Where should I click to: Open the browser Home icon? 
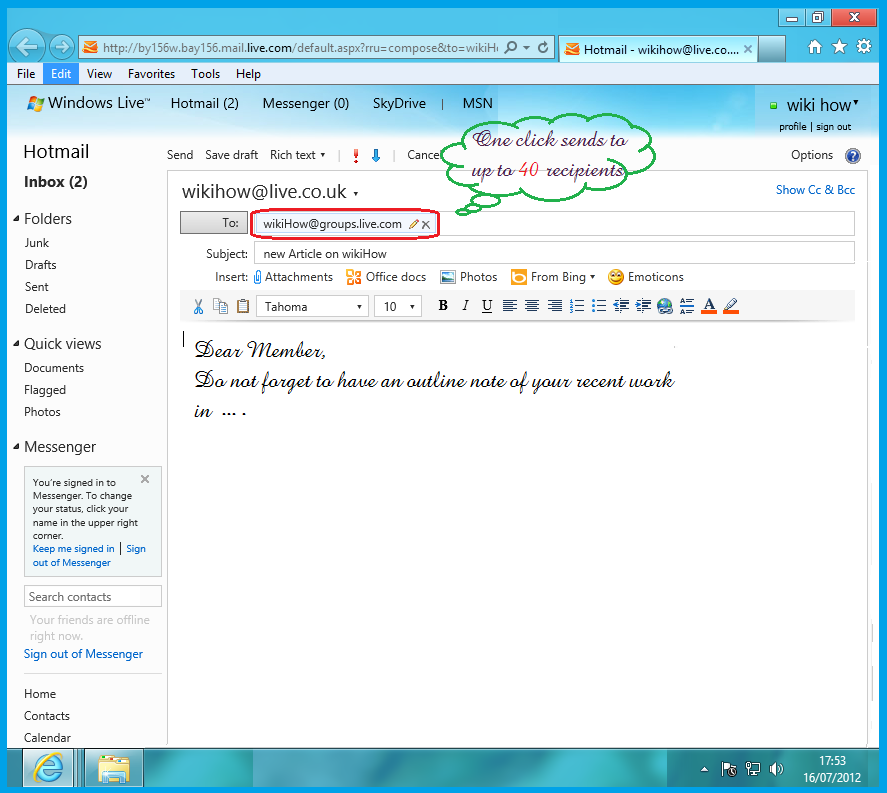815,46
